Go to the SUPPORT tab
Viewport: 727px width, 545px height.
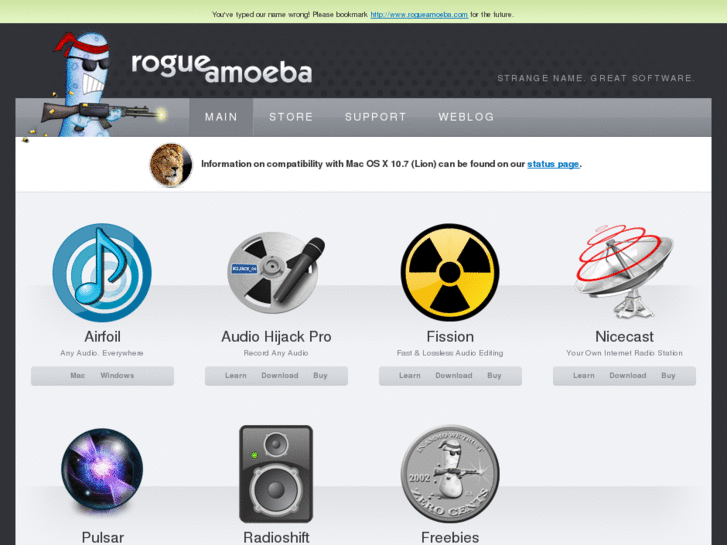[376, 117]
